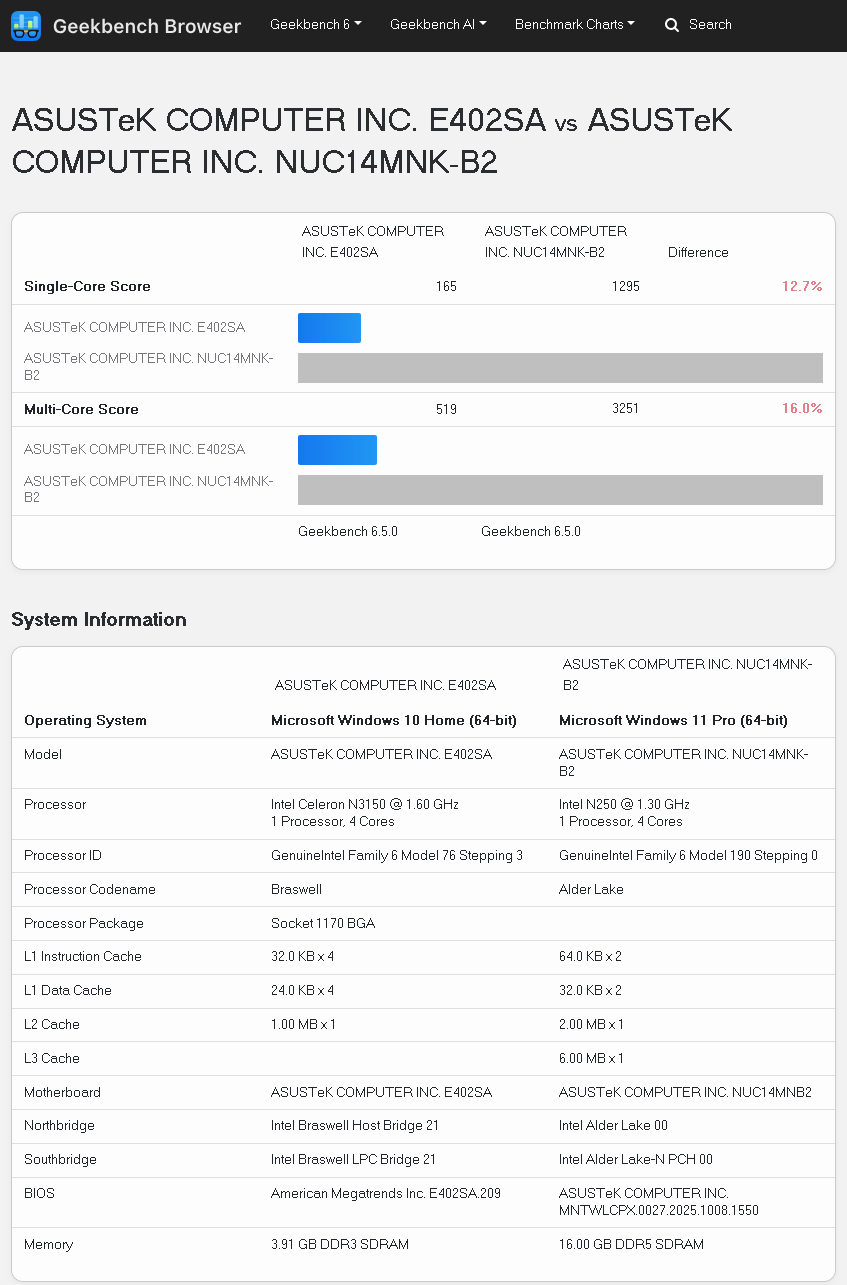Expand the Benchmark Charts dropdown
The image size is (847, 1285).
575,24
